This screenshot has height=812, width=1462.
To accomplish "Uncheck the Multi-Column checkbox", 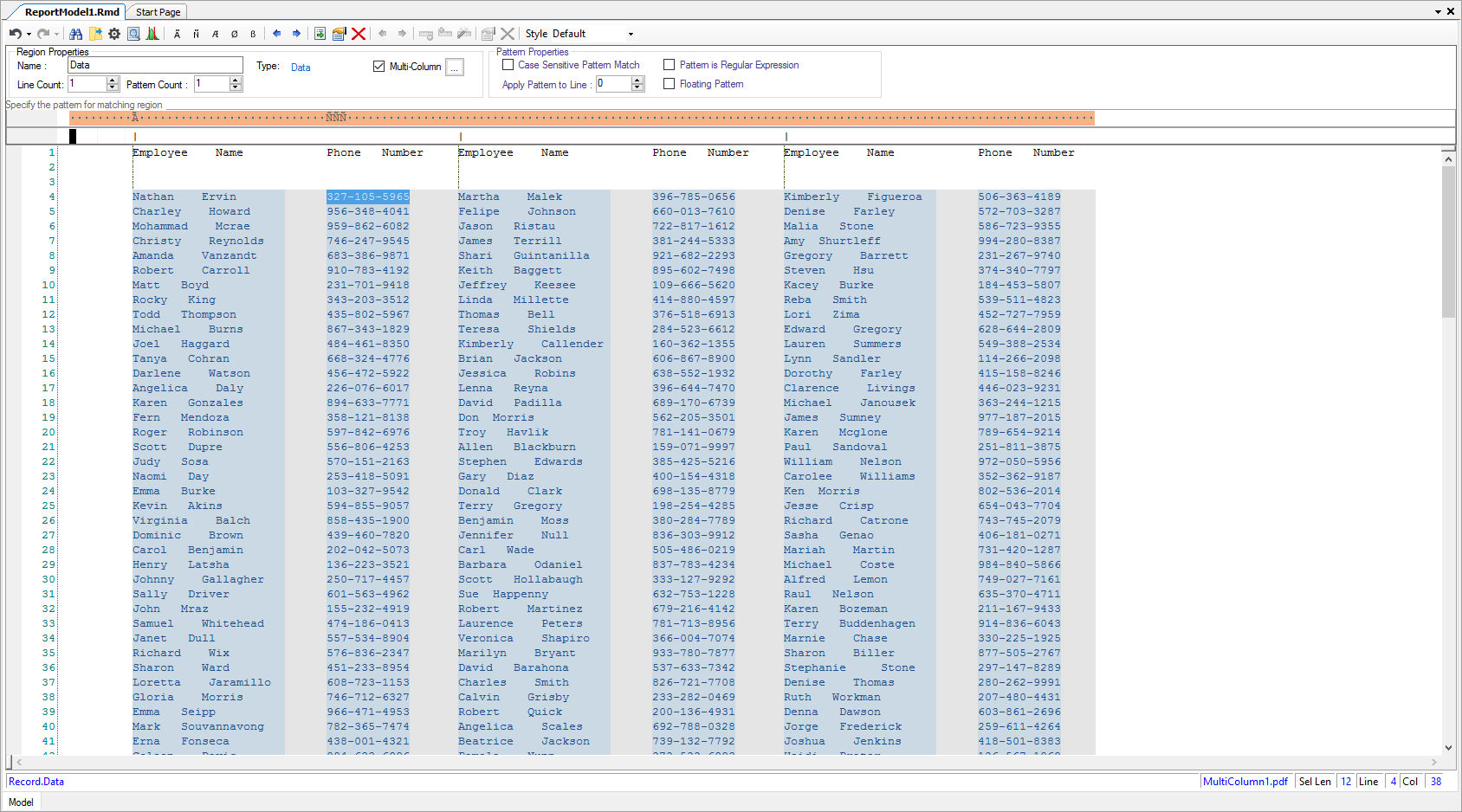I will (x=378, y=67).
